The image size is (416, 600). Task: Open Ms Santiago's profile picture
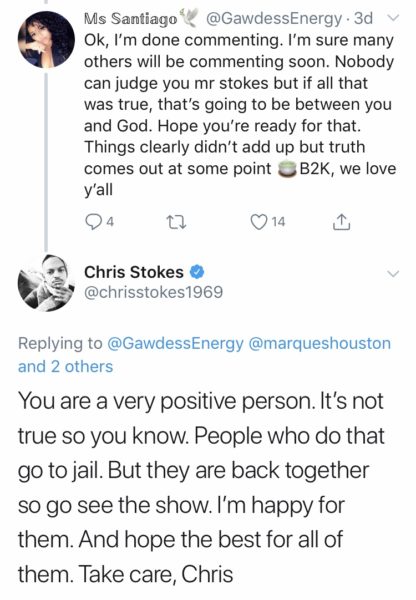click(x=46, y=39)
